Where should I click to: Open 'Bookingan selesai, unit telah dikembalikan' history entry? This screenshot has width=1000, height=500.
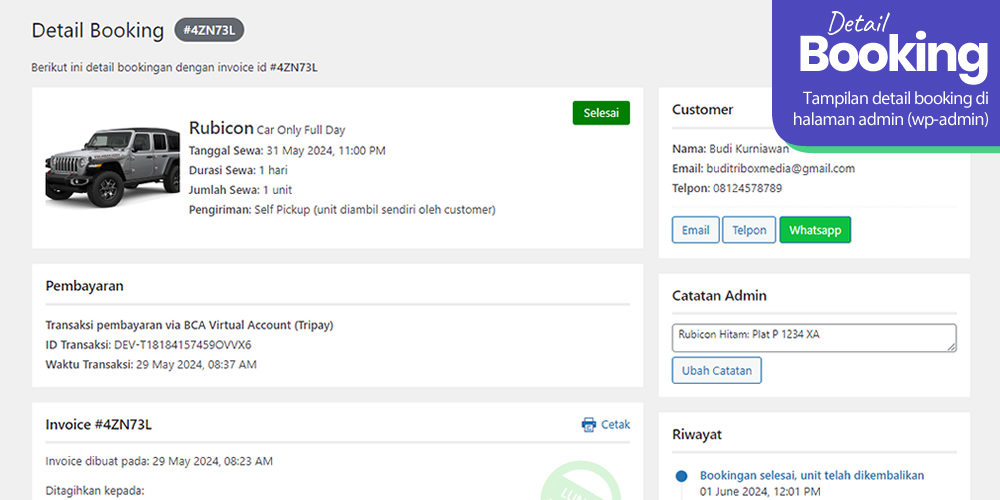click(812, 475)
